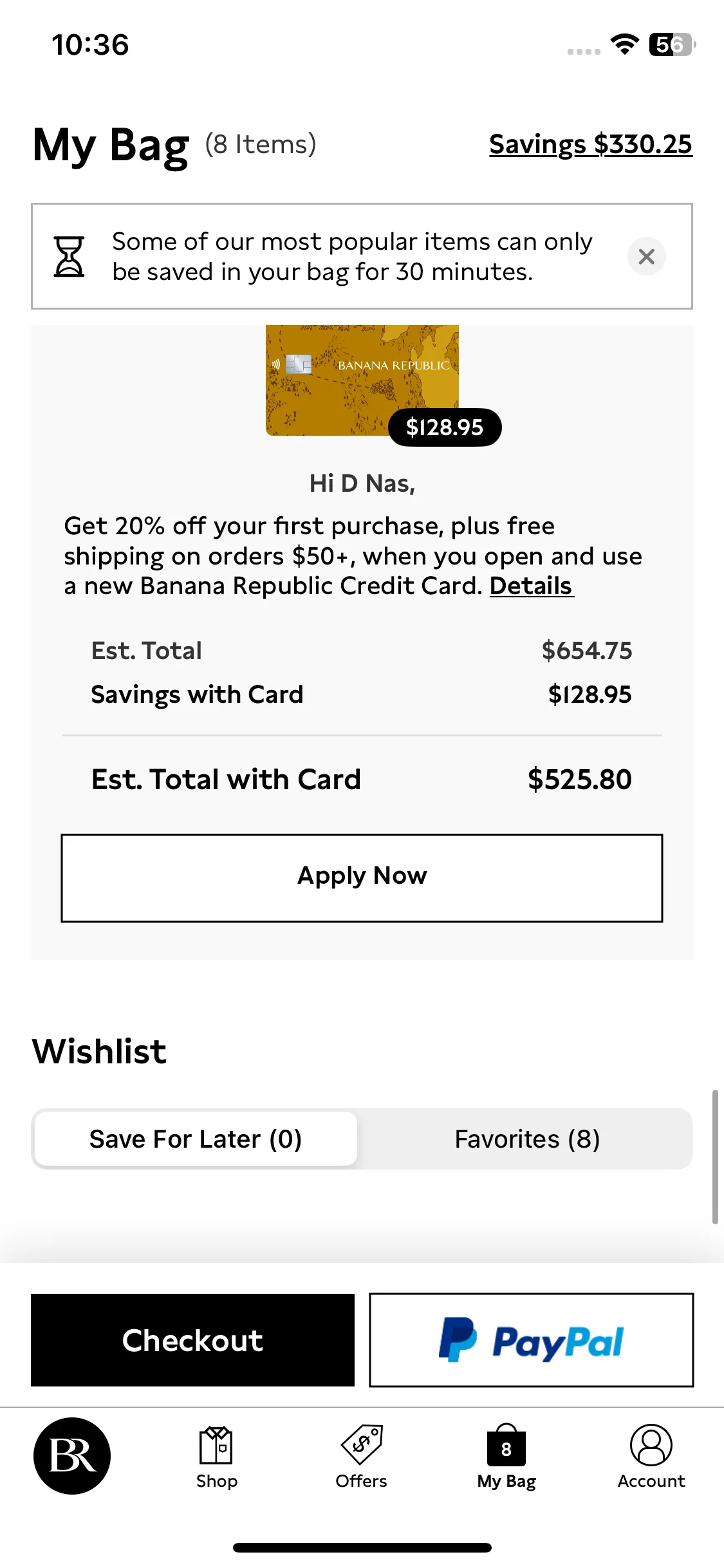This screenshot has height=1568, width=724.
Task: Open credit card offer Details link
Action: [532, 586]
